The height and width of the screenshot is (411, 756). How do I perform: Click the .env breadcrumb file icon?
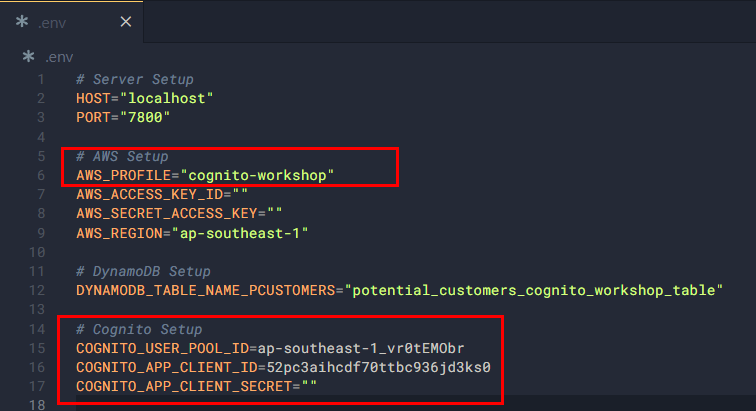tap(28, 57)
